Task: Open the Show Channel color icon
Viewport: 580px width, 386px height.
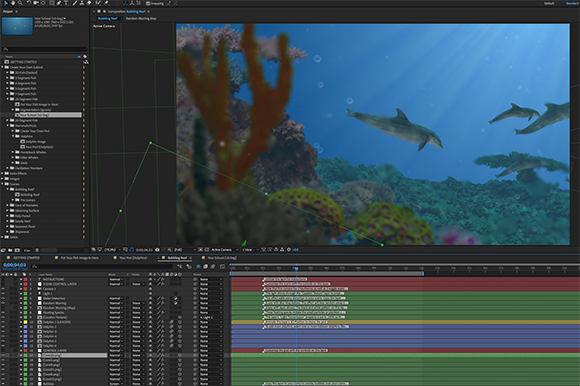Action: (169, 250)
